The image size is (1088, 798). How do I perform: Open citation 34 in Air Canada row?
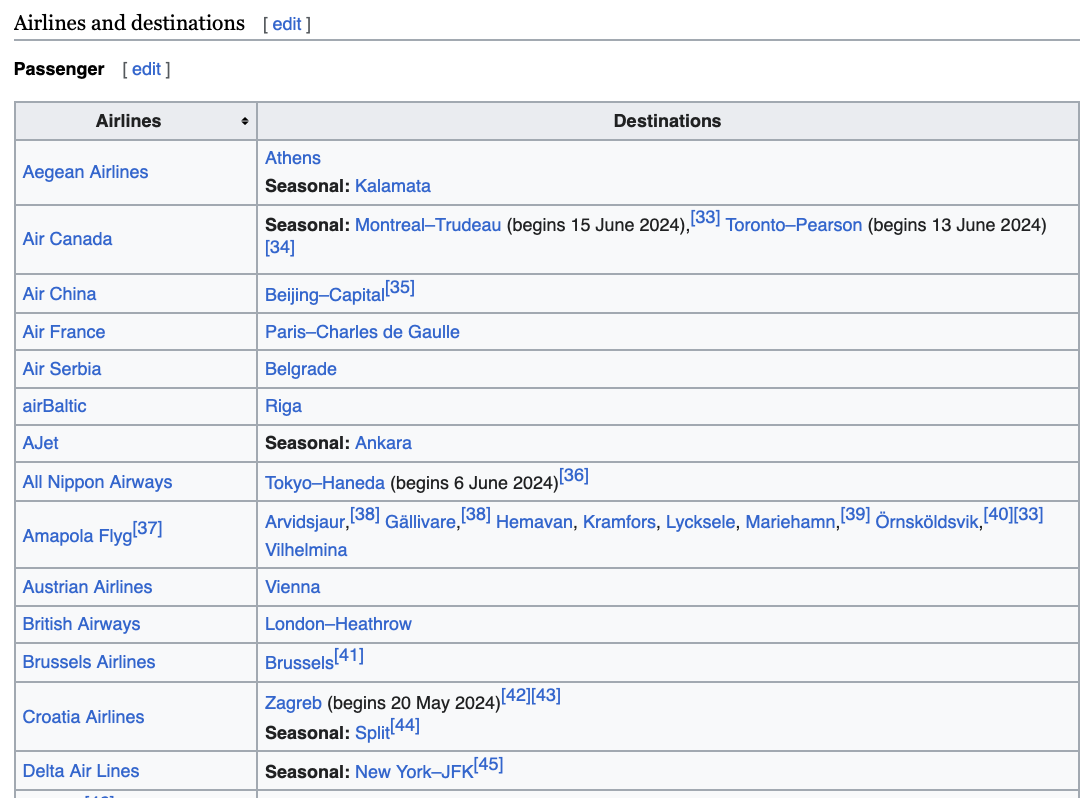(280, 247)
